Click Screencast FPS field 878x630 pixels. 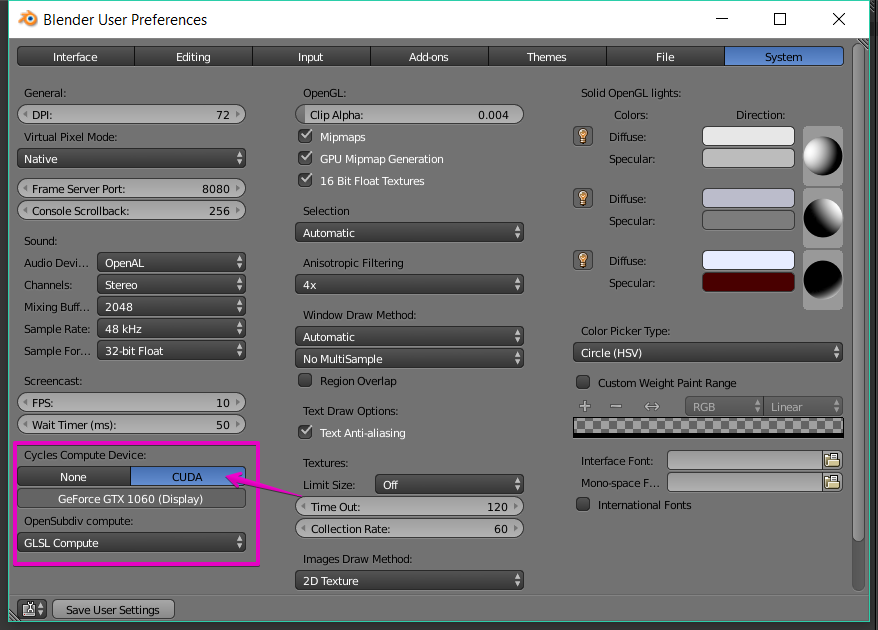(132, 403)
